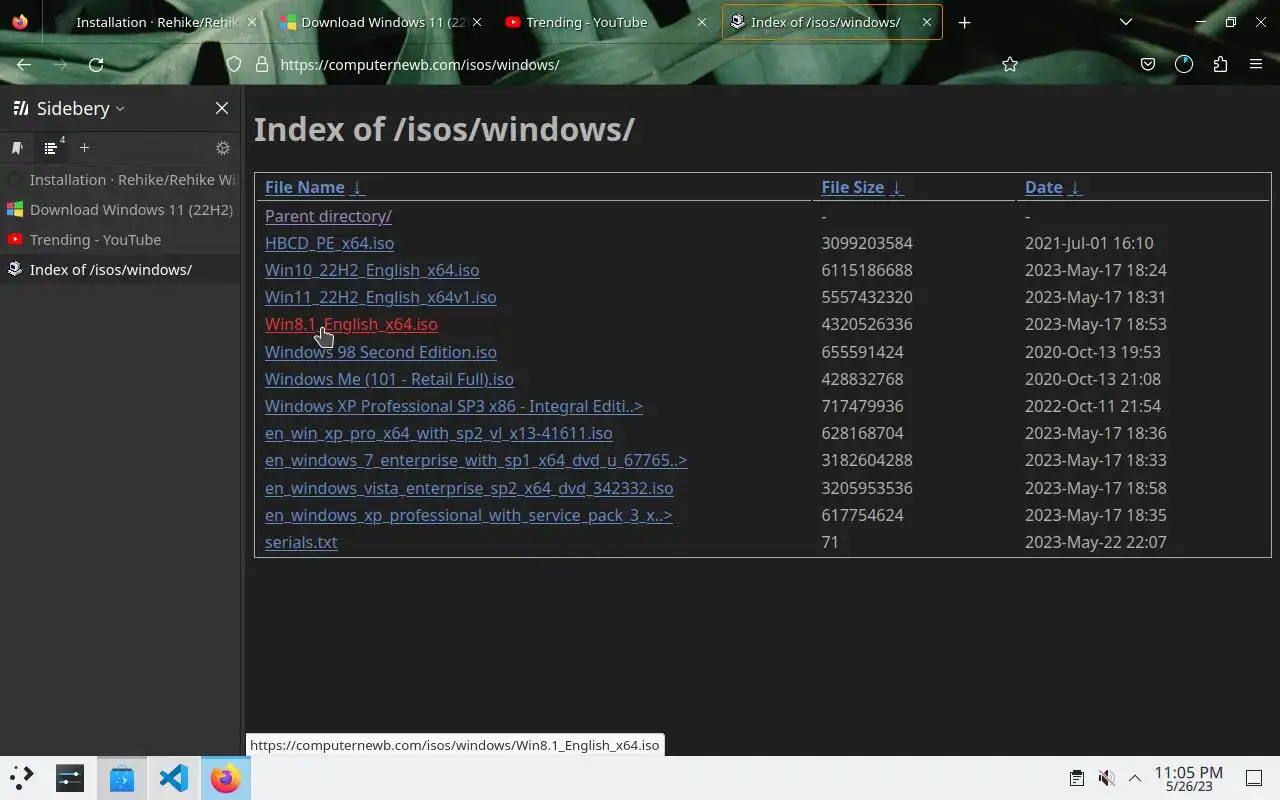Switch to Trending - YouTube top tab
This screenshot has width=1280, height=800.
606,22
